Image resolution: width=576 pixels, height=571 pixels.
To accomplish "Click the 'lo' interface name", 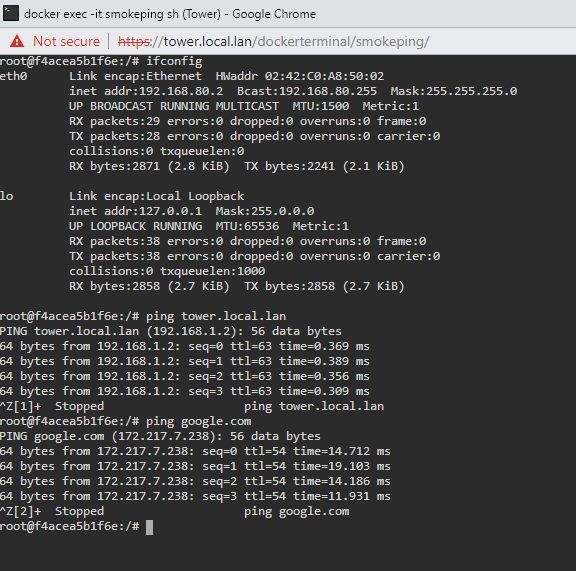I will [x=7, y=196].
